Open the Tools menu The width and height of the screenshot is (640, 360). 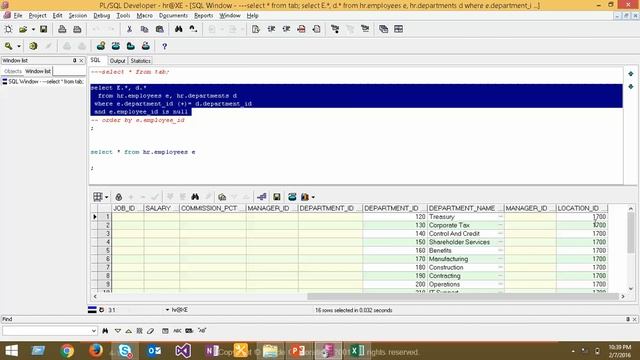(123, 16)
